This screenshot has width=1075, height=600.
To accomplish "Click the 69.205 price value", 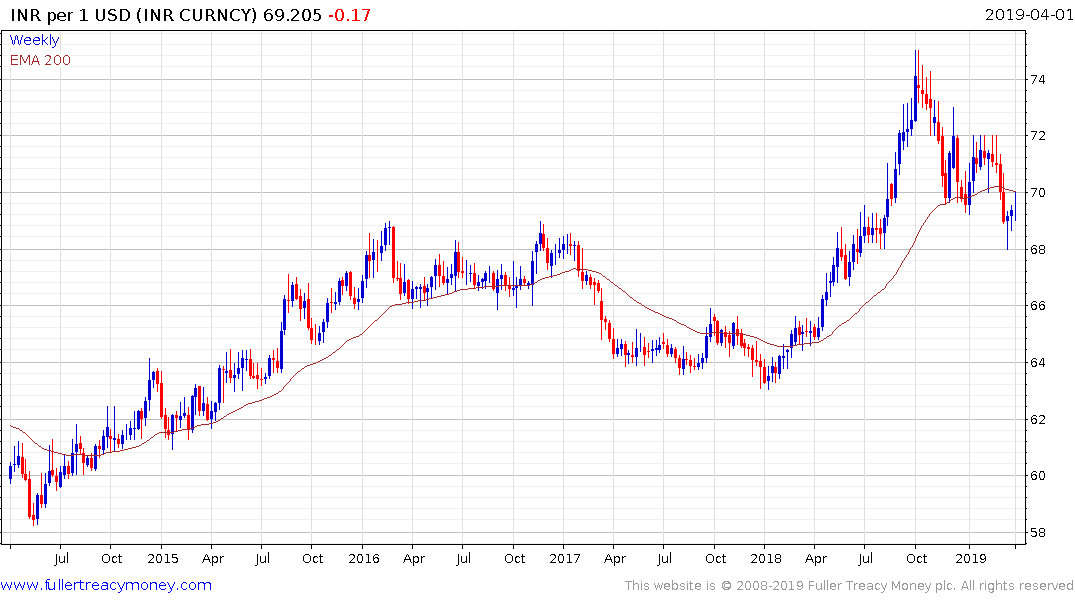I will 292,15.
